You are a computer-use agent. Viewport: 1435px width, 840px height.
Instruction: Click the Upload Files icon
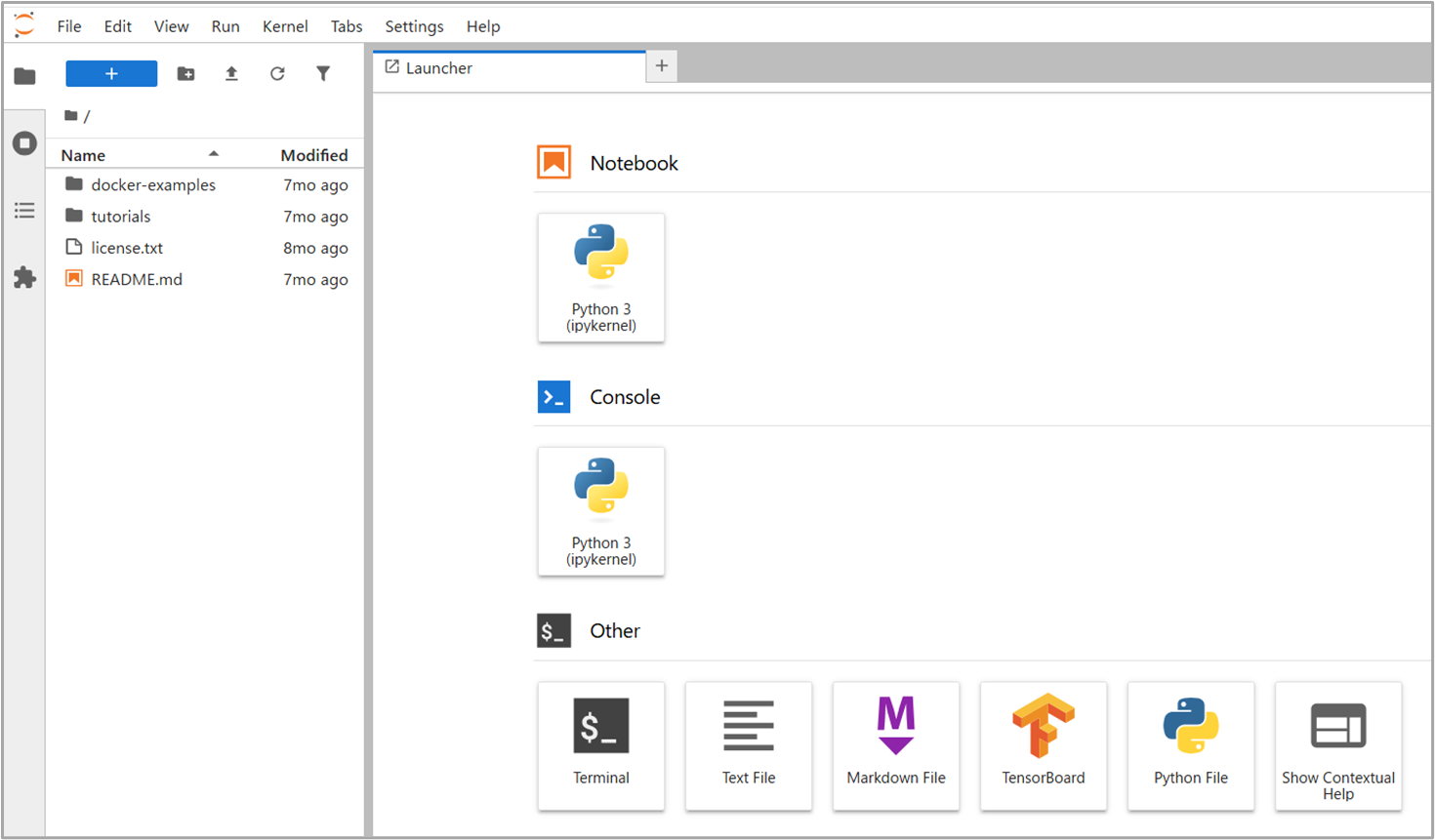pos(231,74)
